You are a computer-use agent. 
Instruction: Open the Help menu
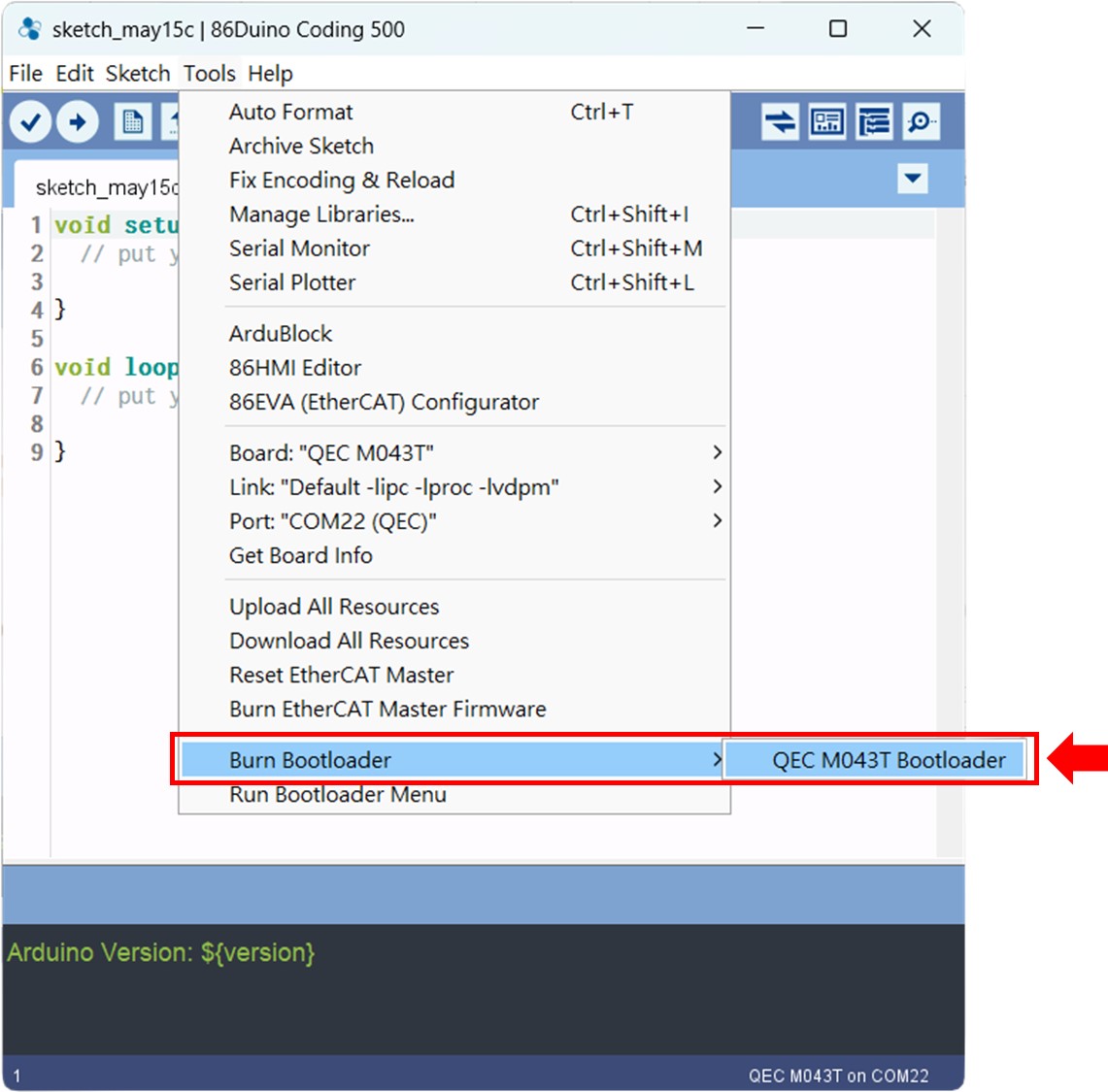[x=270, y=73]
